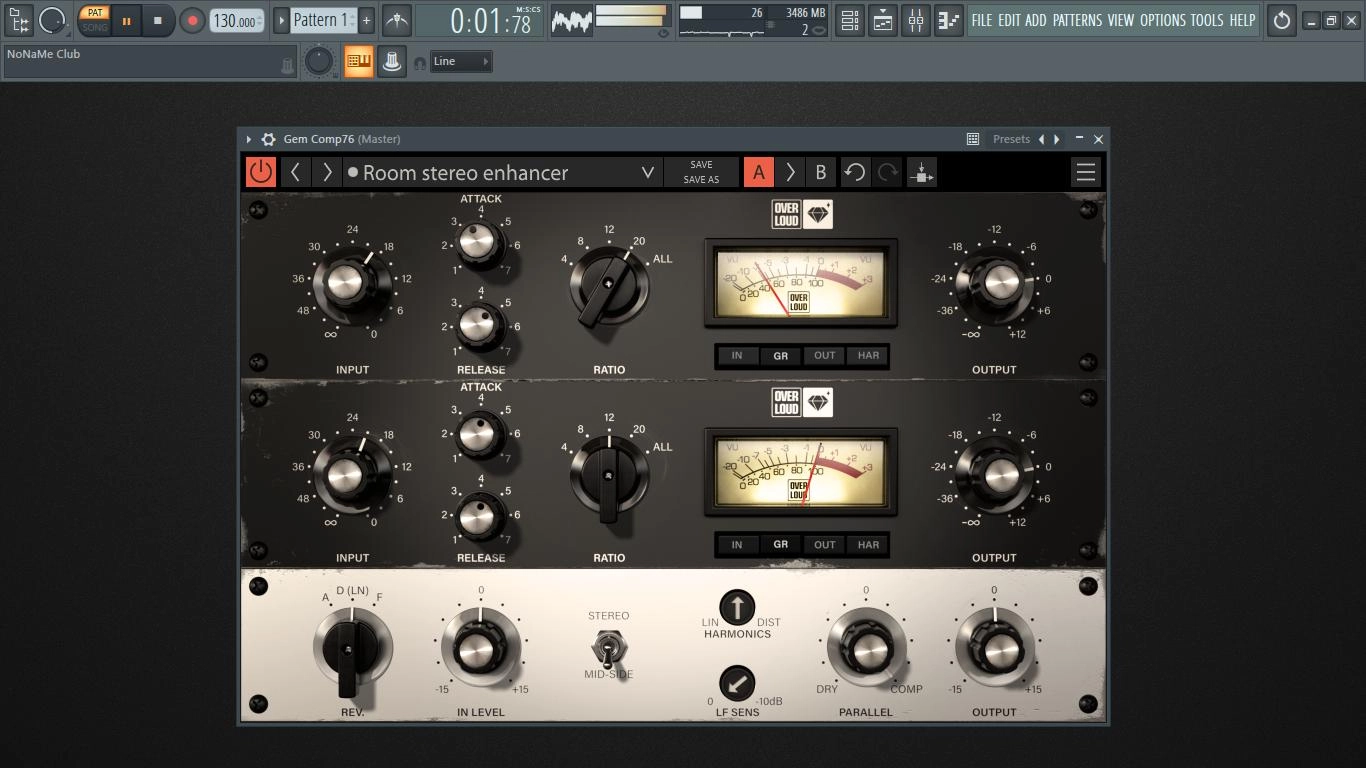Click the global pitch knob in hint bar row
This screenshot has width=1366, height=768.
318,62
